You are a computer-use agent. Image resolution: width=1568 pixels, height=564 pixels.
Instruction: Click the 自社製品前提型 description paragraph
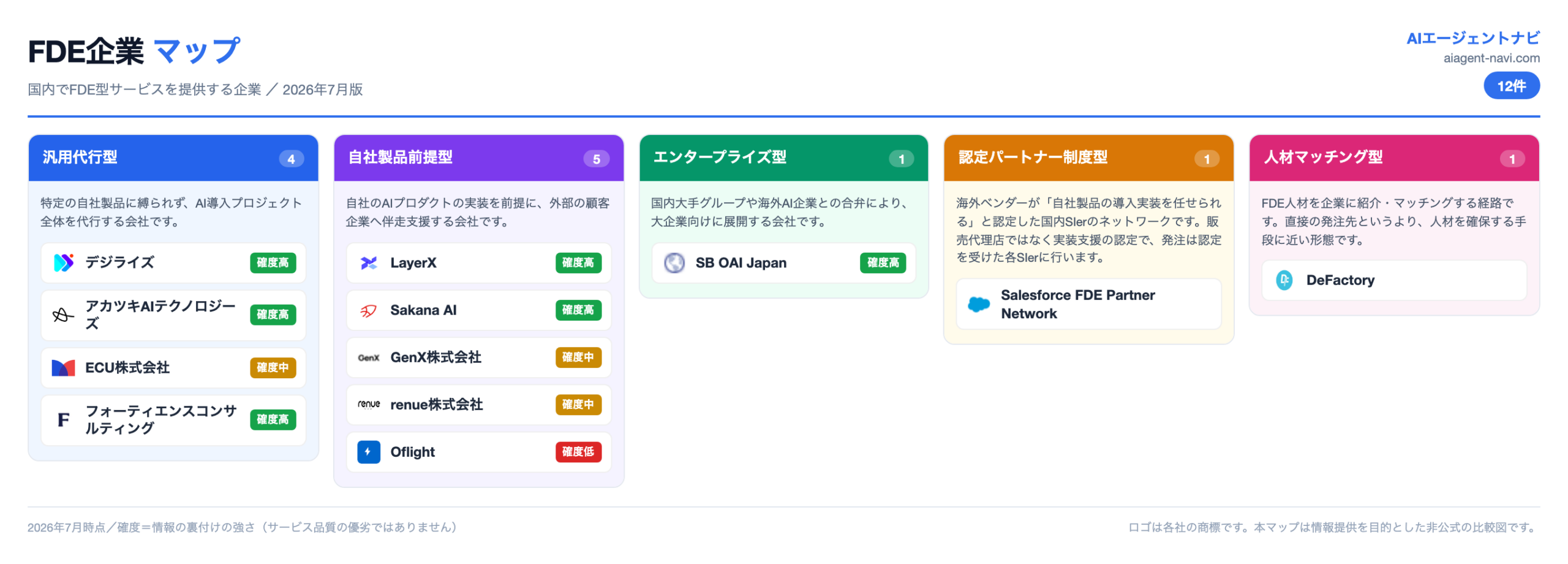pos(477,211)
